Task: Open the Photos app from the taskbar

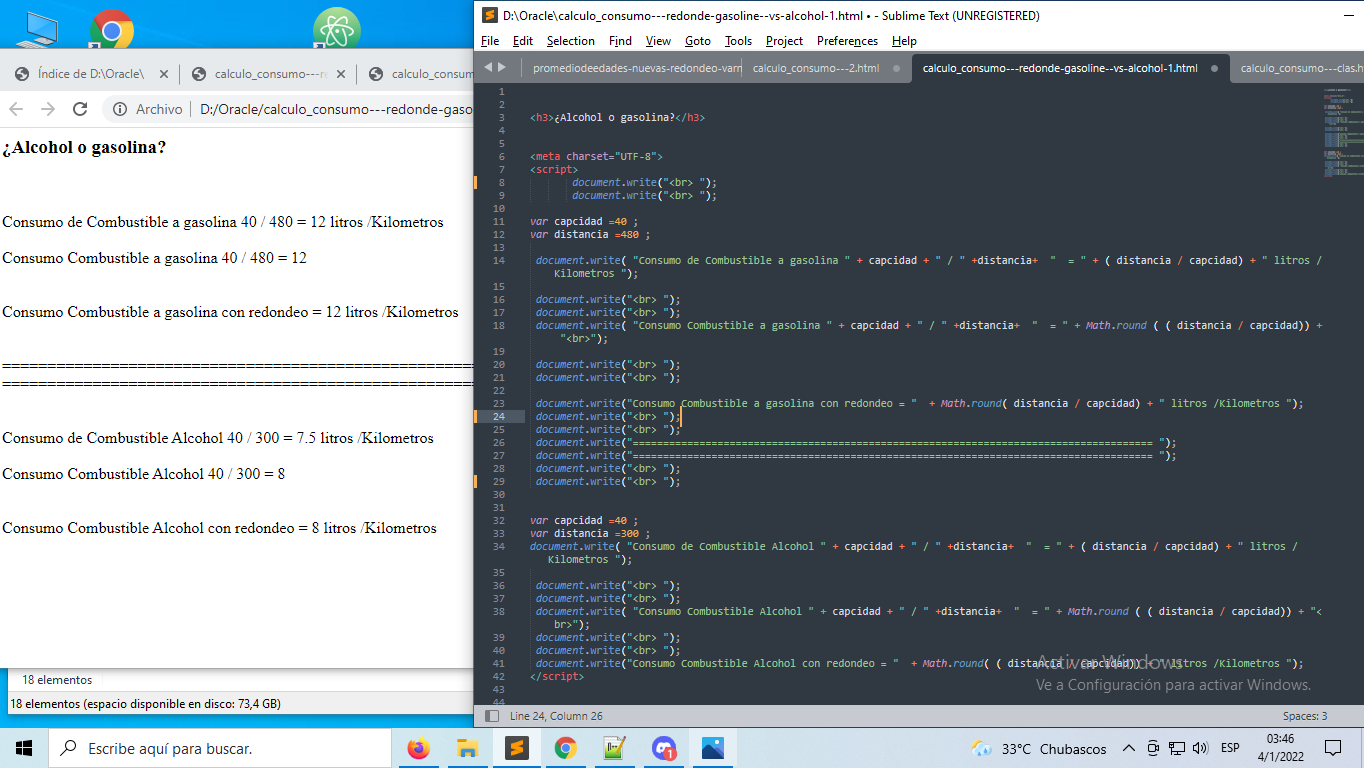Action: (x=713, y=748)
